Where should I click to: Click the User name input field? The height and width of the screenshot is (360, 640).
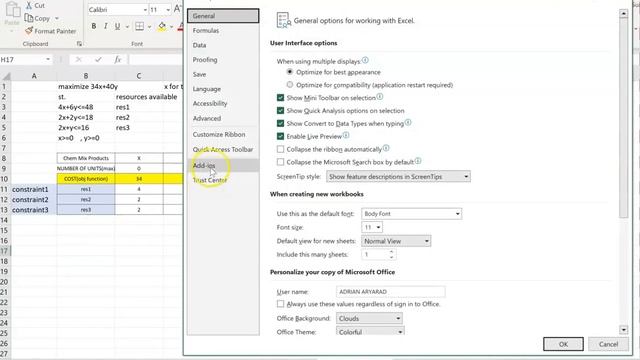pos(391,291)
